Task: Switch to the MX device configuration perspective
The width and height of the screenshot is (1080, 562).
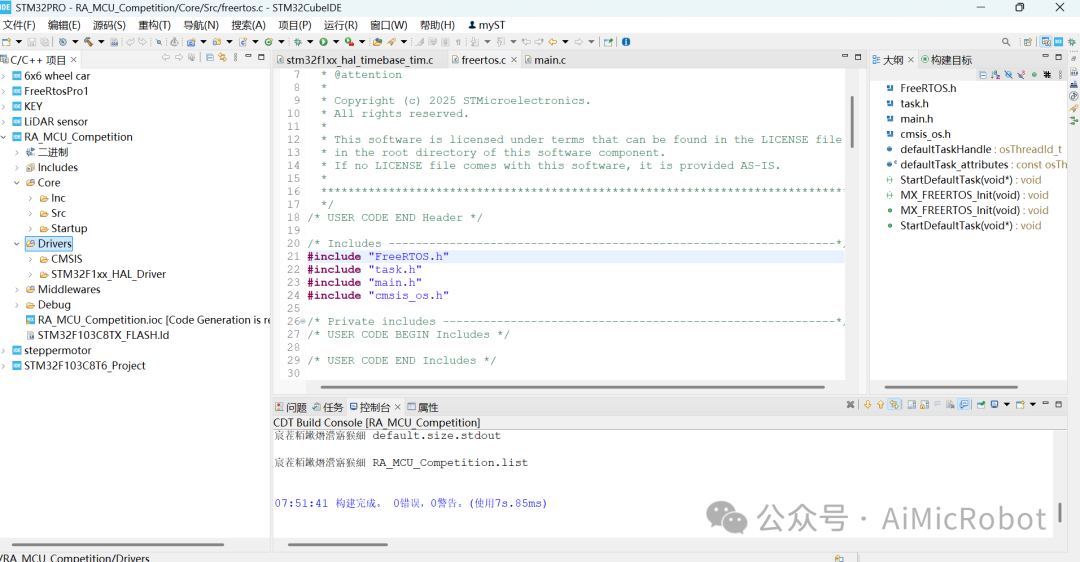Action: tap(1059, 41)
